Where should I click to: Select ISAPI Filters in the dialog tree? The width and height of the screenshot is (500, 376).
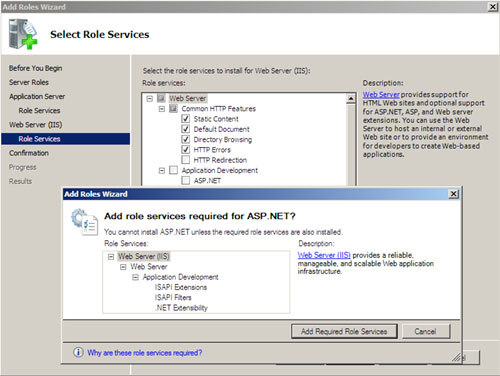point(173,297)
